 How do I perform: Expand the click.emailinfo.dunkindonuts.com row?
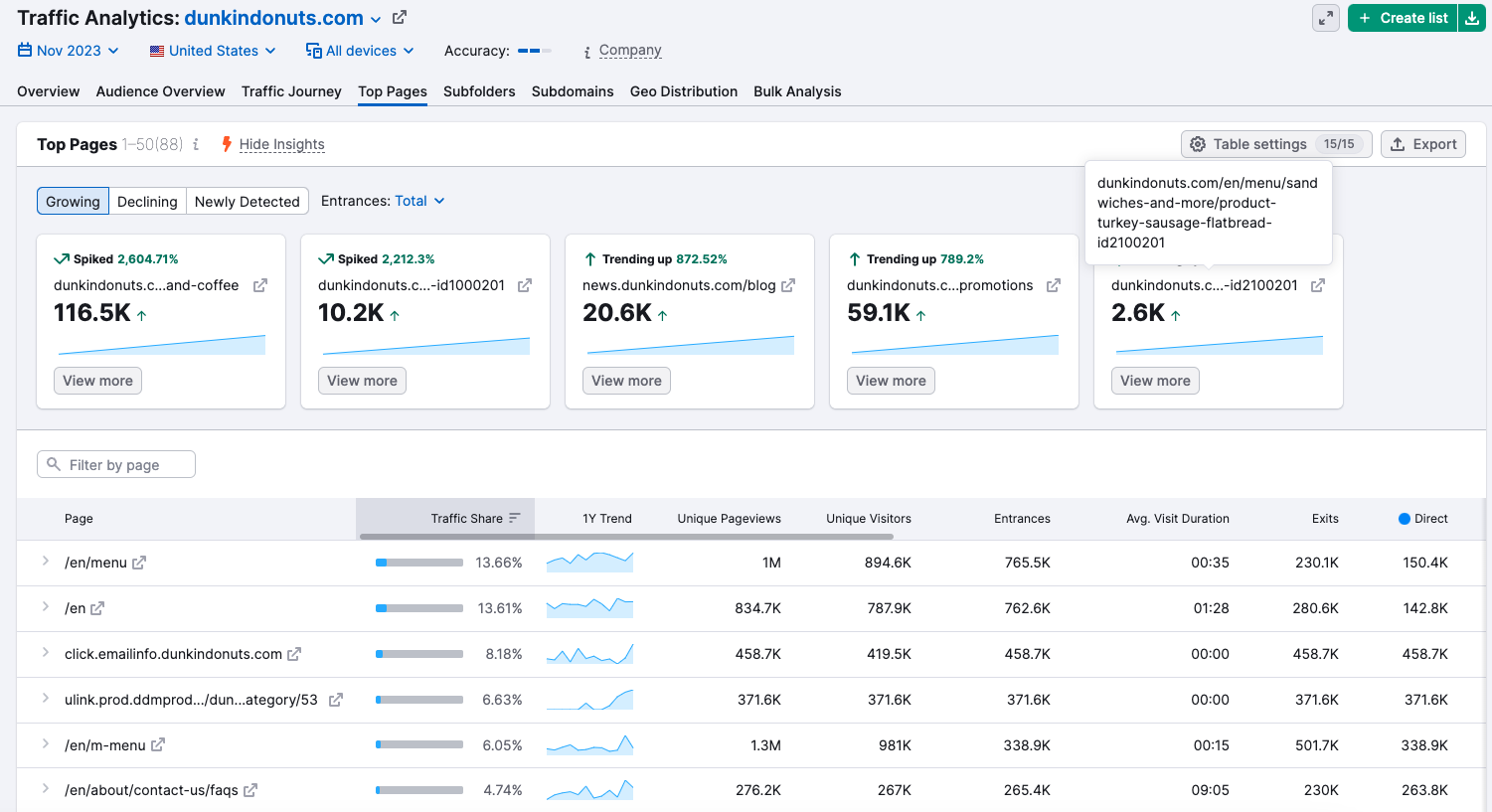coord(46,652)
